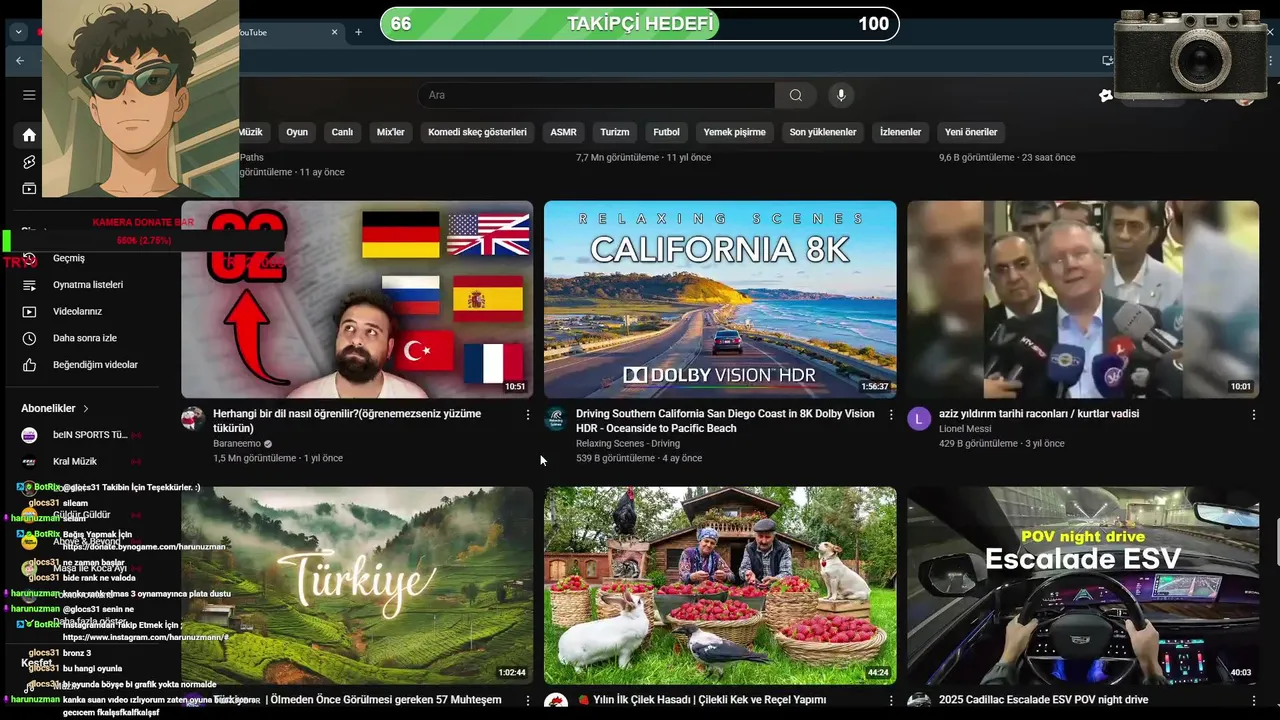Select the Futbol filter chip

666,132
